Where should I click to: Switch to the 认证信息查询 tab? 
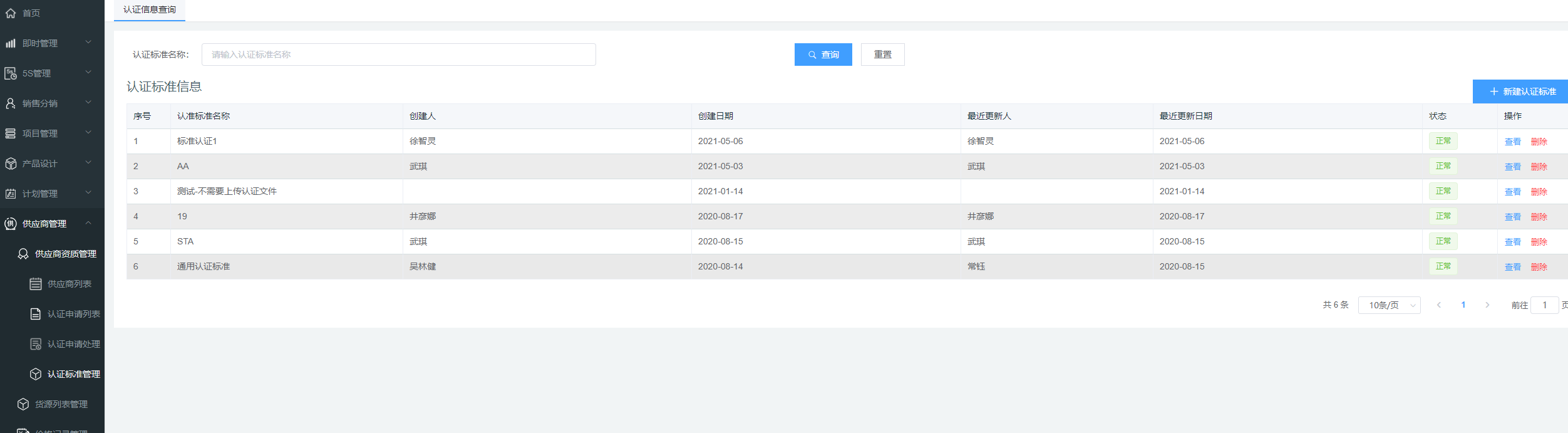(x=150, y=10)
